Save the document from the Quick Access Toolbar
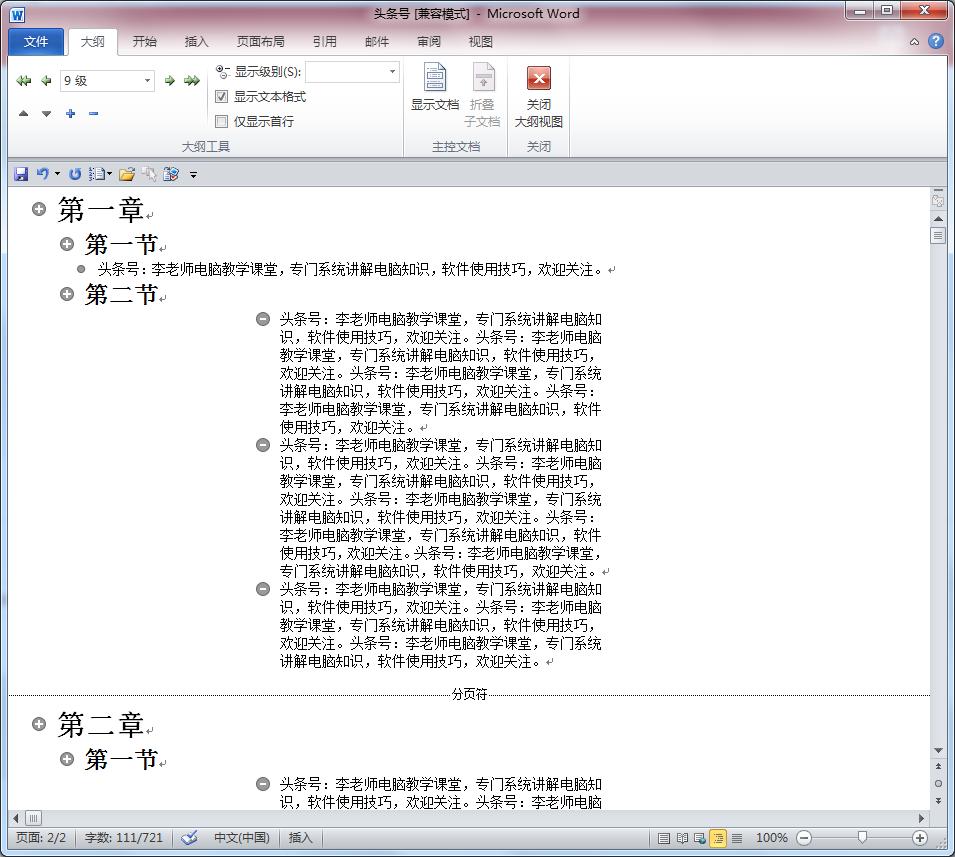Screen dimensions: 955x857 pyautogui.click(x=20, y=173)
